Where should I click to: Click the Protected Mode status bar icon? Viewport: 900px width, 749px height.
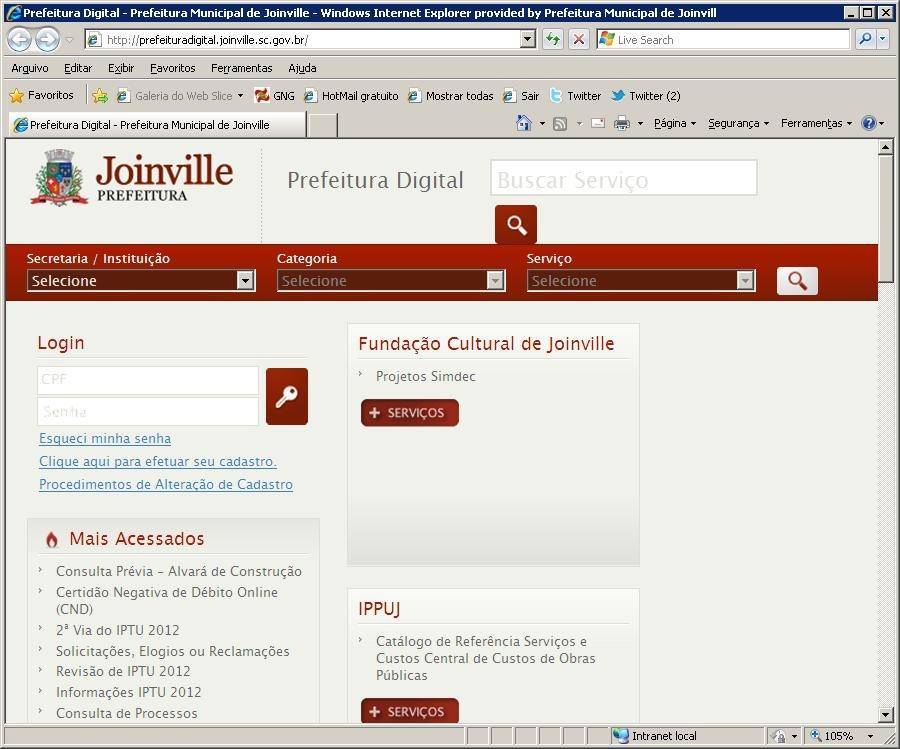pyautogui.click(x=778, y=736)
